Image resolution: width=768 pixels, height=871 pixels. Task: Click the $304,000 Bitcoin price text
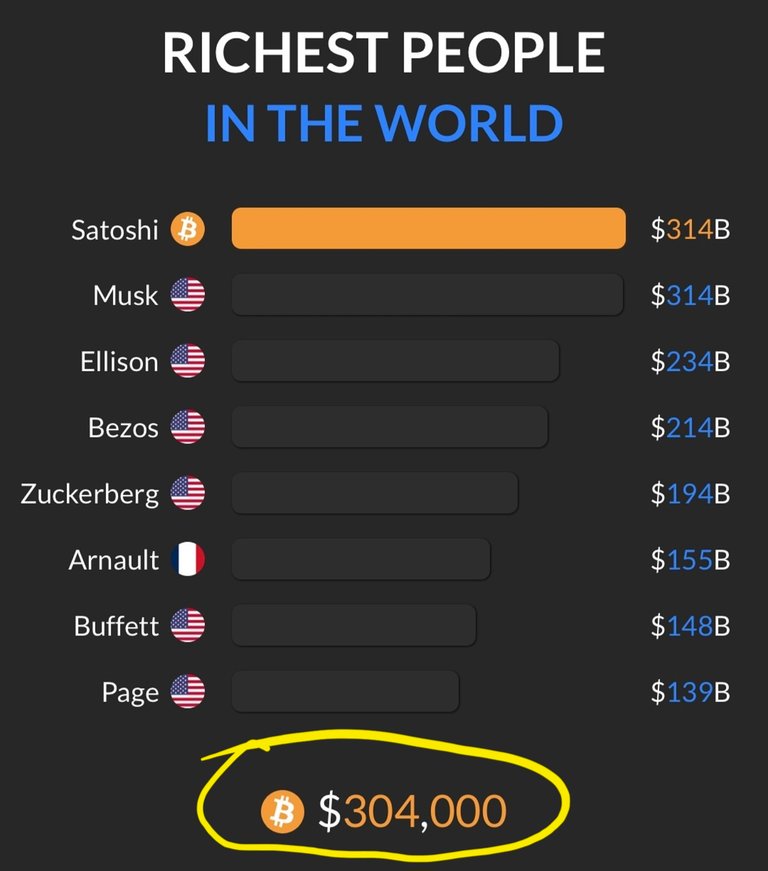[413, 812]
